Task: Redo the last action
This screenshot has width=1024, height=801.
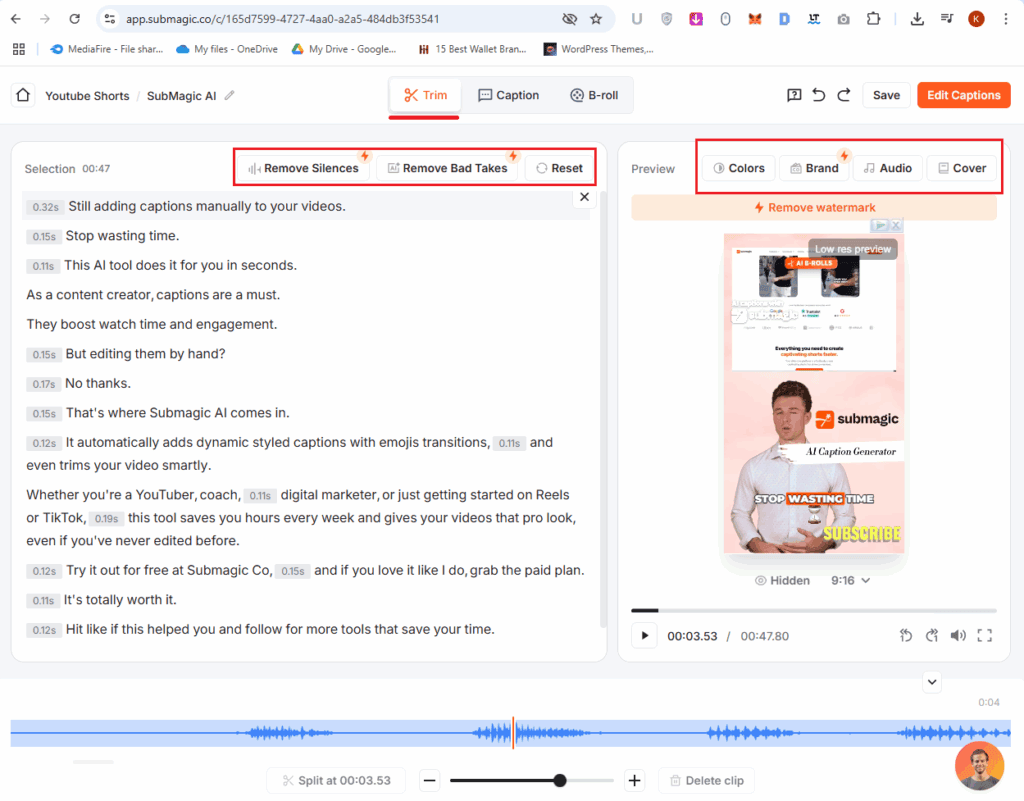Action: click(844, 95)
